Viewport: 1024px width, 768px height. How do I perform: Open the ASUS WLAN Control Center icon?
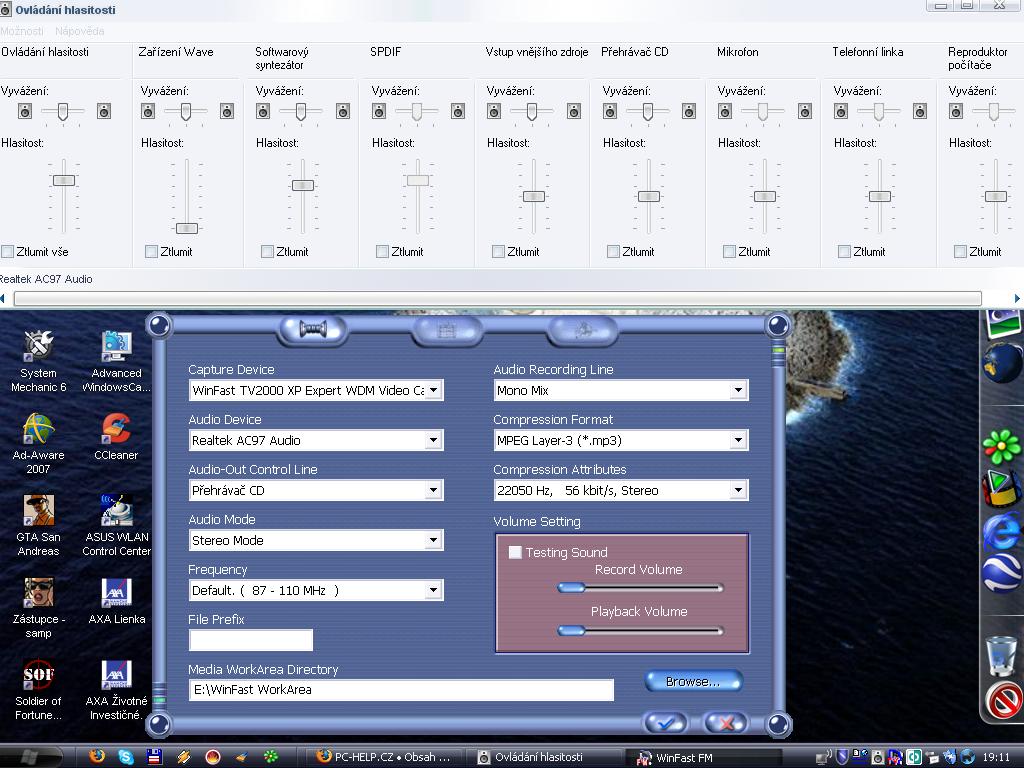tap(116, 511)
